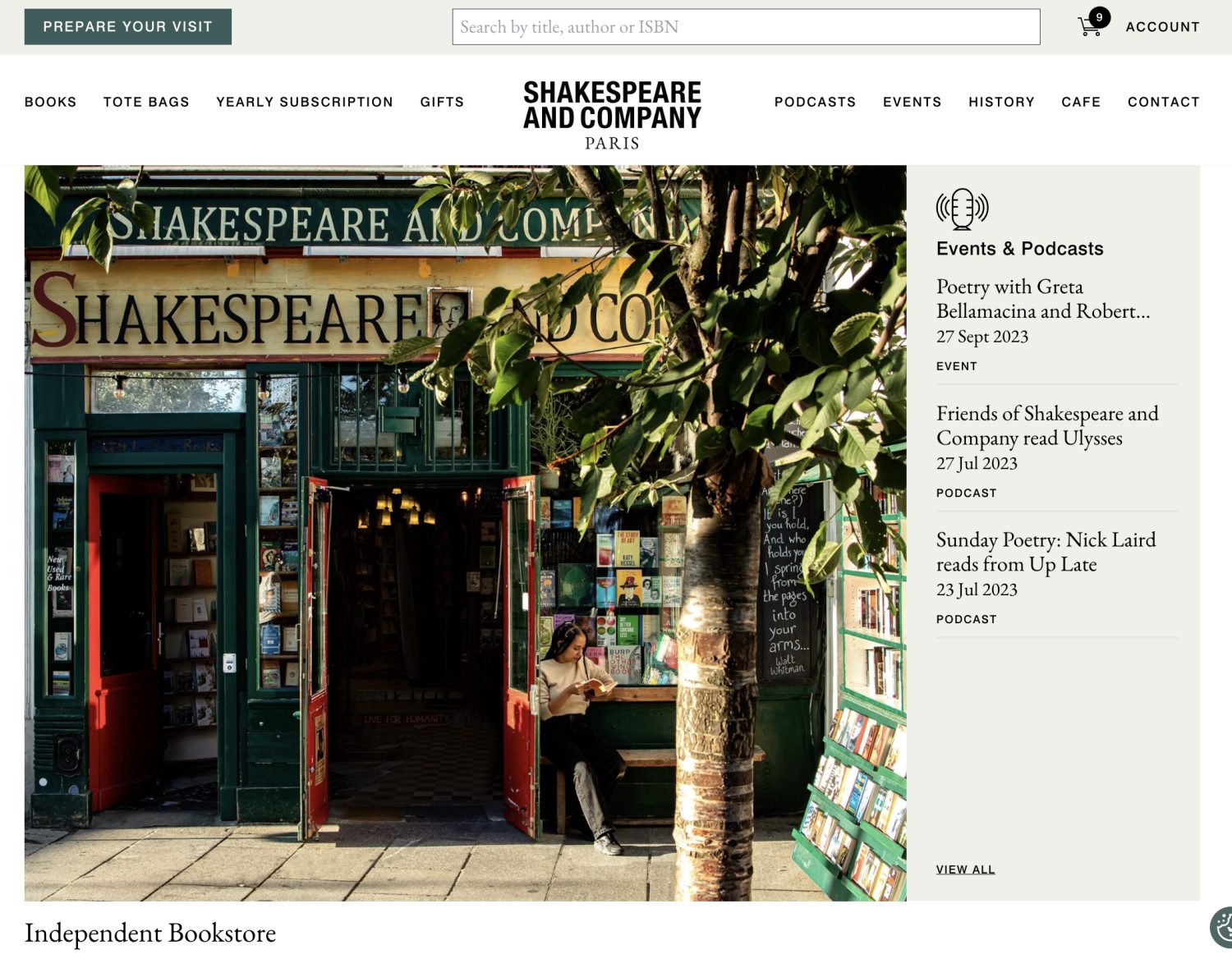This screenshot has height=959, width=1232.
Task: Open Poetry with Greta Bellamacina event
Action: [x=1043, y=299]
